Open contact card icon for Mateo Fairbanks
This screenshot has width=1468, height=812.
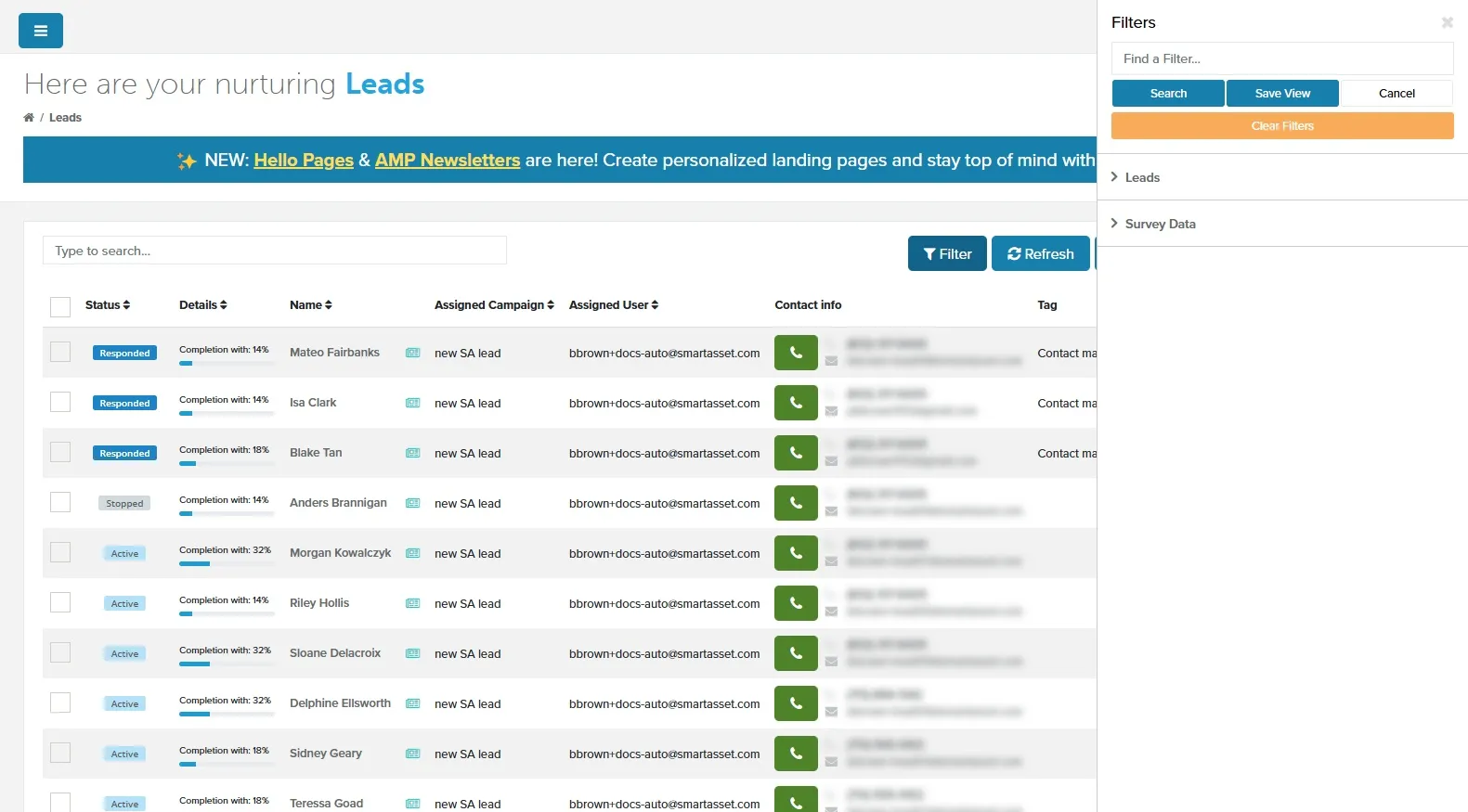click(413, 353)
